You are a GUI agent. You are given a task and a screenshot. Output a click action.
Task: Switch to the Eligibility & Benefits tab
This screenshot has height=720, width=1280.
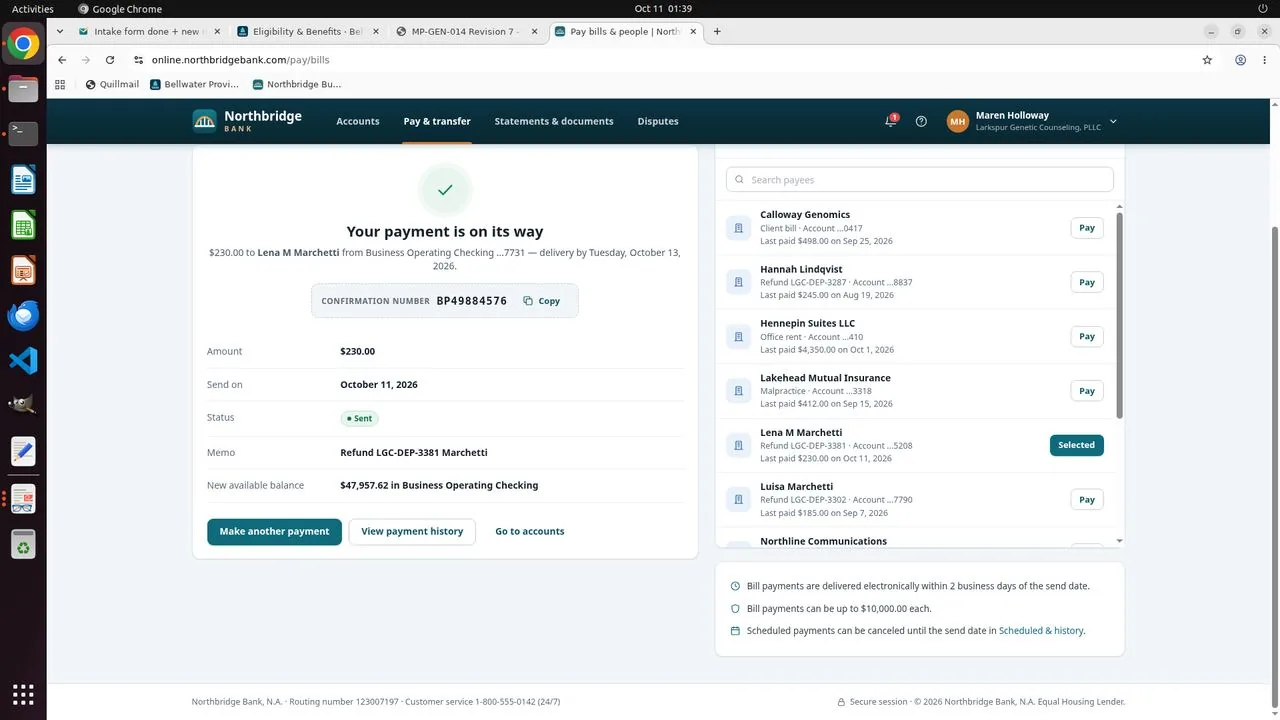[x=308, y=31]
